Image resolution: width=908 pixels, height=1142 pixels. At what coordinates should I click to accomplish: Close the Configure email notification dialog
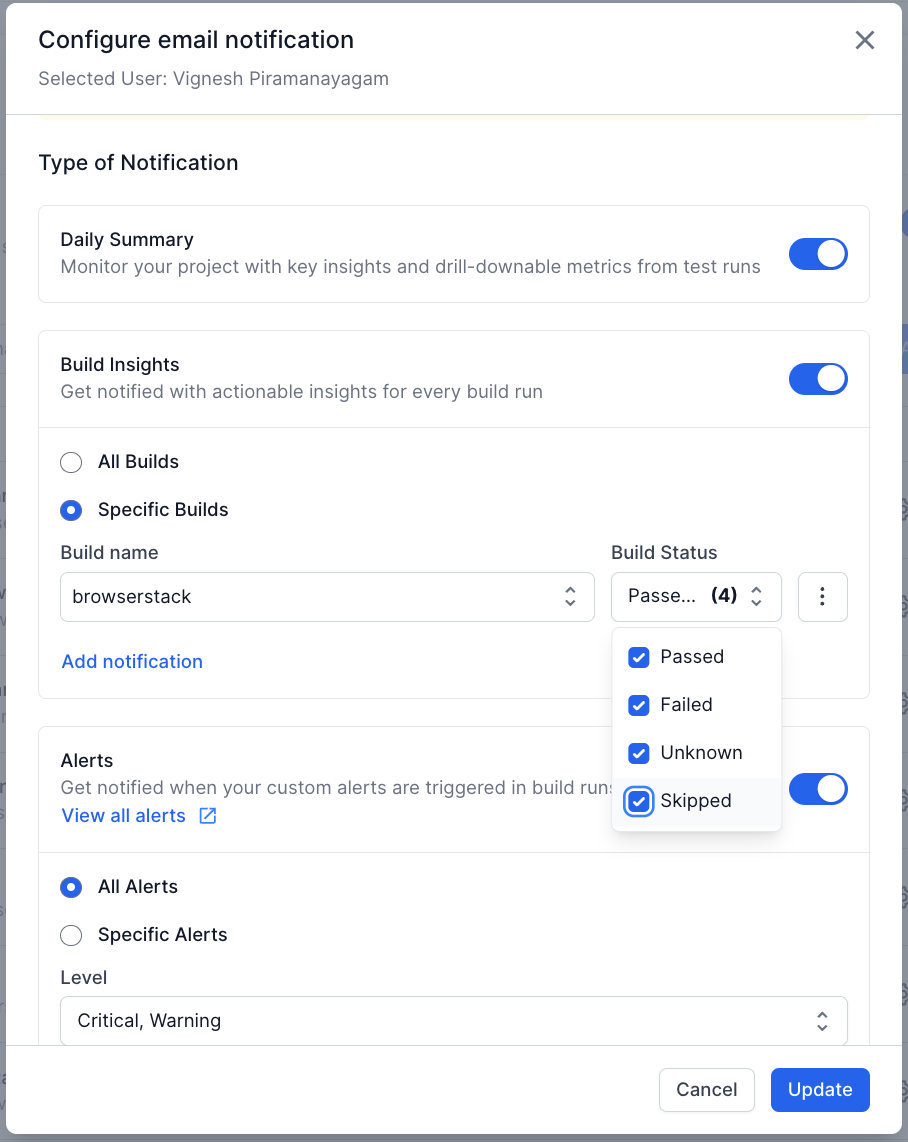click(x=864, y=40)
